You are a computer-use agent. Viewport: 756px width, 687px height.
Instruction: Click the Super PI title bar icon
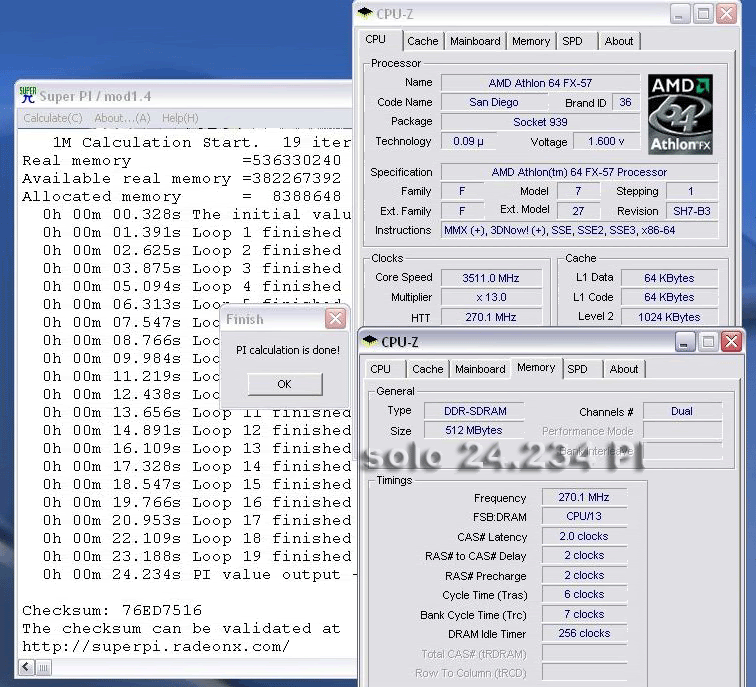point(28,95)
